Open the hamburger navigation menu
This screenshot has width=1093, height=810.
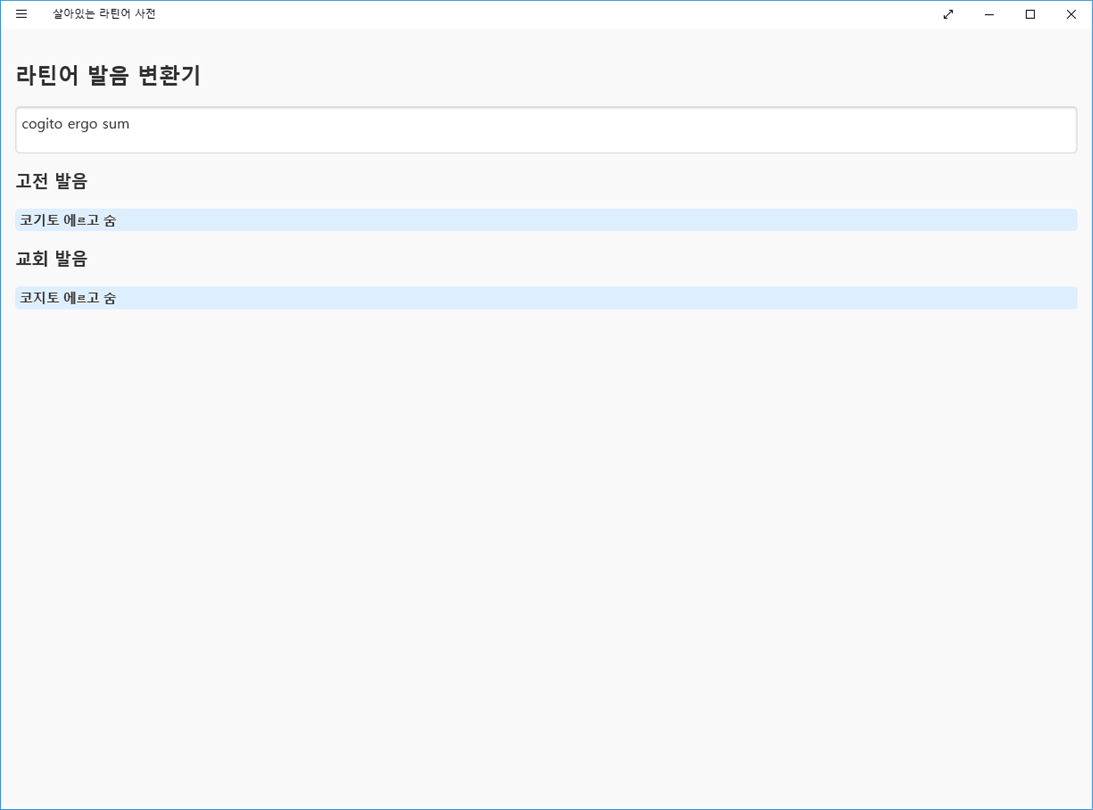coord(22,14)
